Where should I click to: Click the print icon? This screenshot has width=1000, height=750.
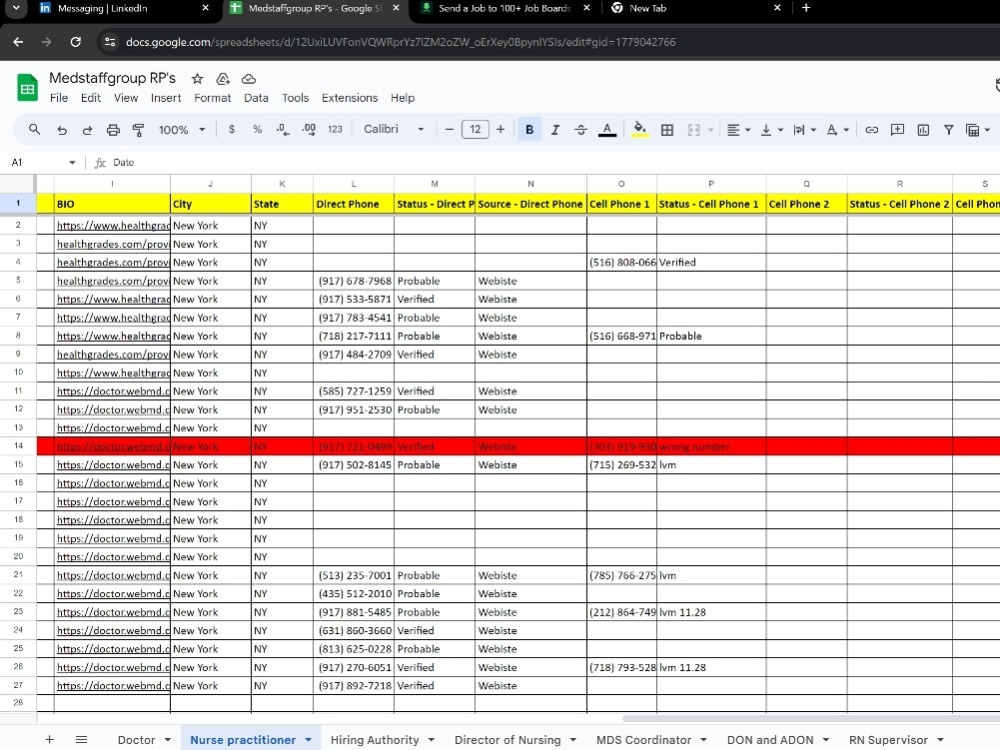click(x=111, y=129)
